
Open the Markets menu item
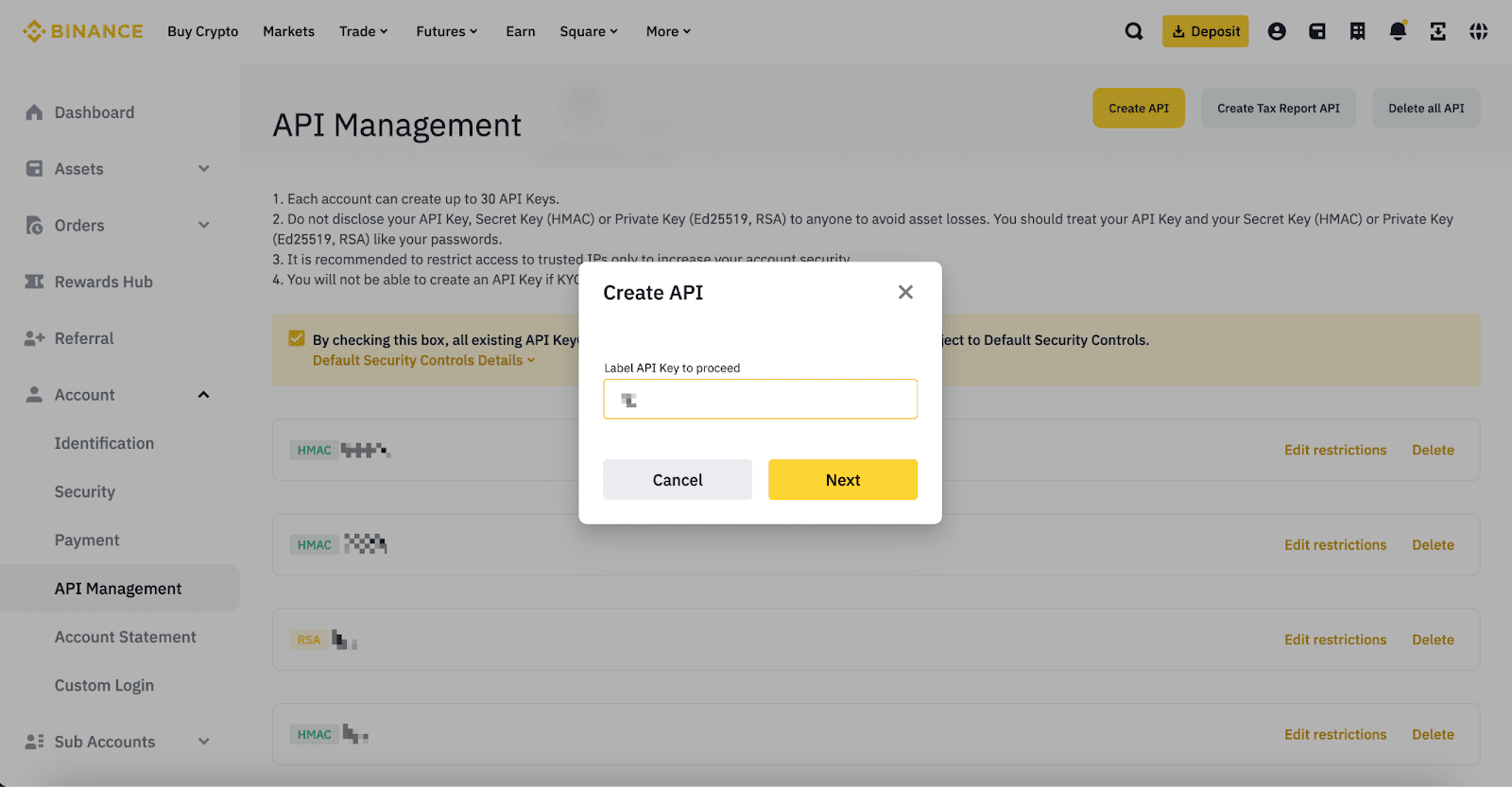point(288,31)
